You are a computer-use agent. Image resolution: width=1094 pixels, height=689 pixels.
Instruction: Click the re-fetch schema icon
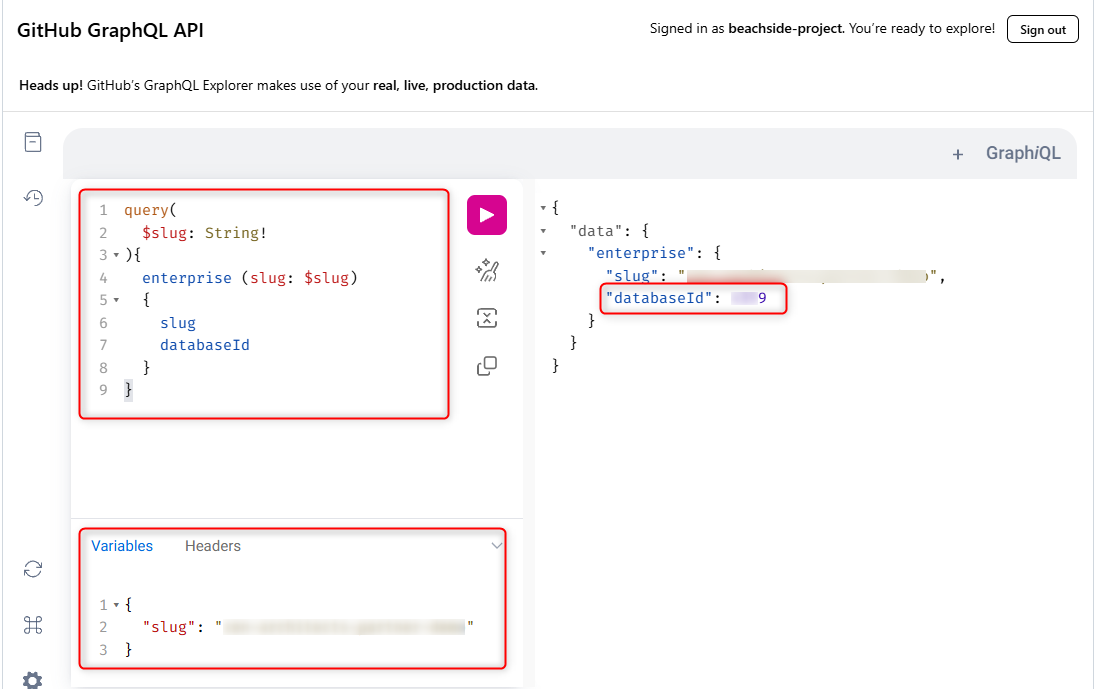(x=33, y=569)
